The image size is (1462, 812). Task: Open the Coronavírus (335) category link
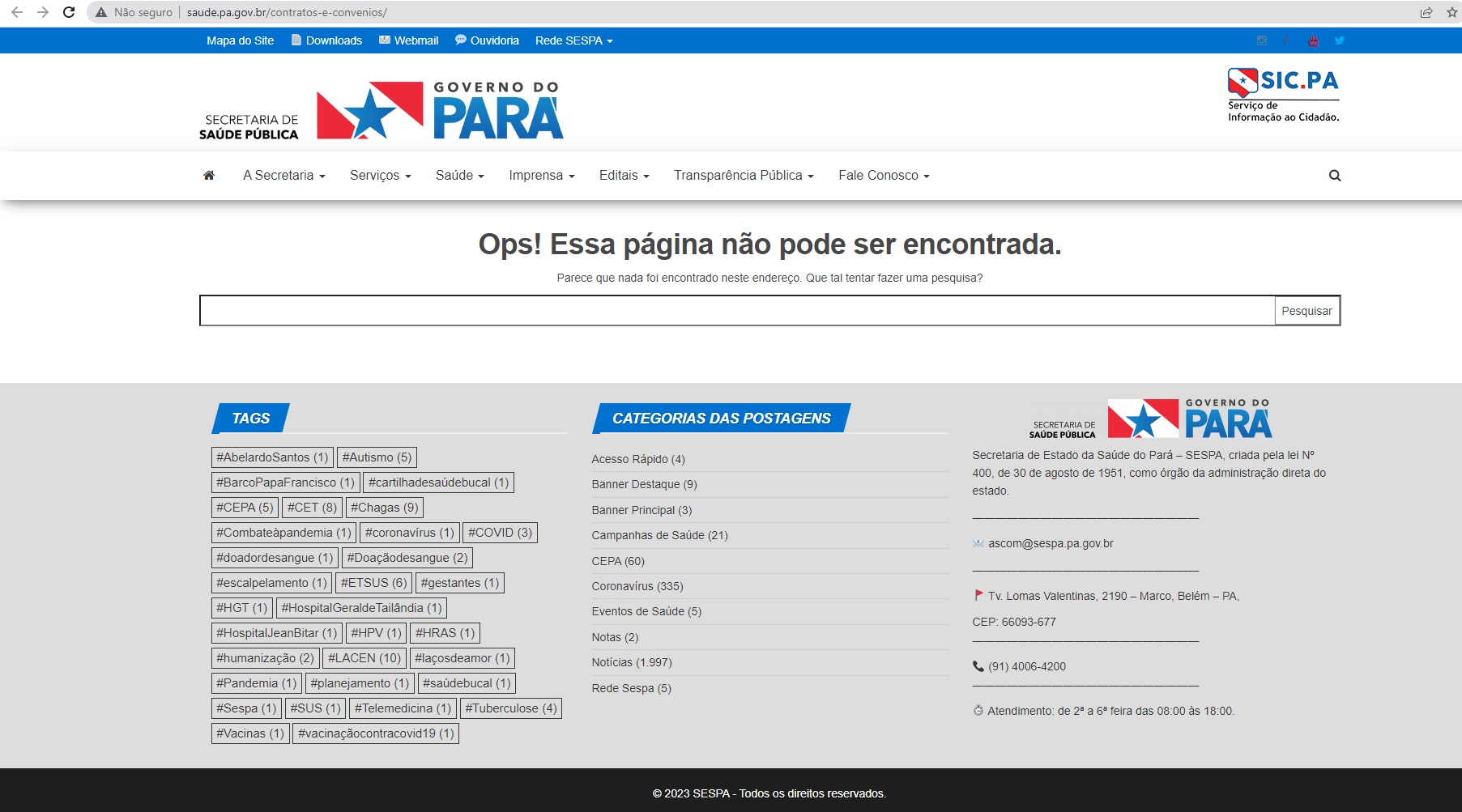pos(637,586)
